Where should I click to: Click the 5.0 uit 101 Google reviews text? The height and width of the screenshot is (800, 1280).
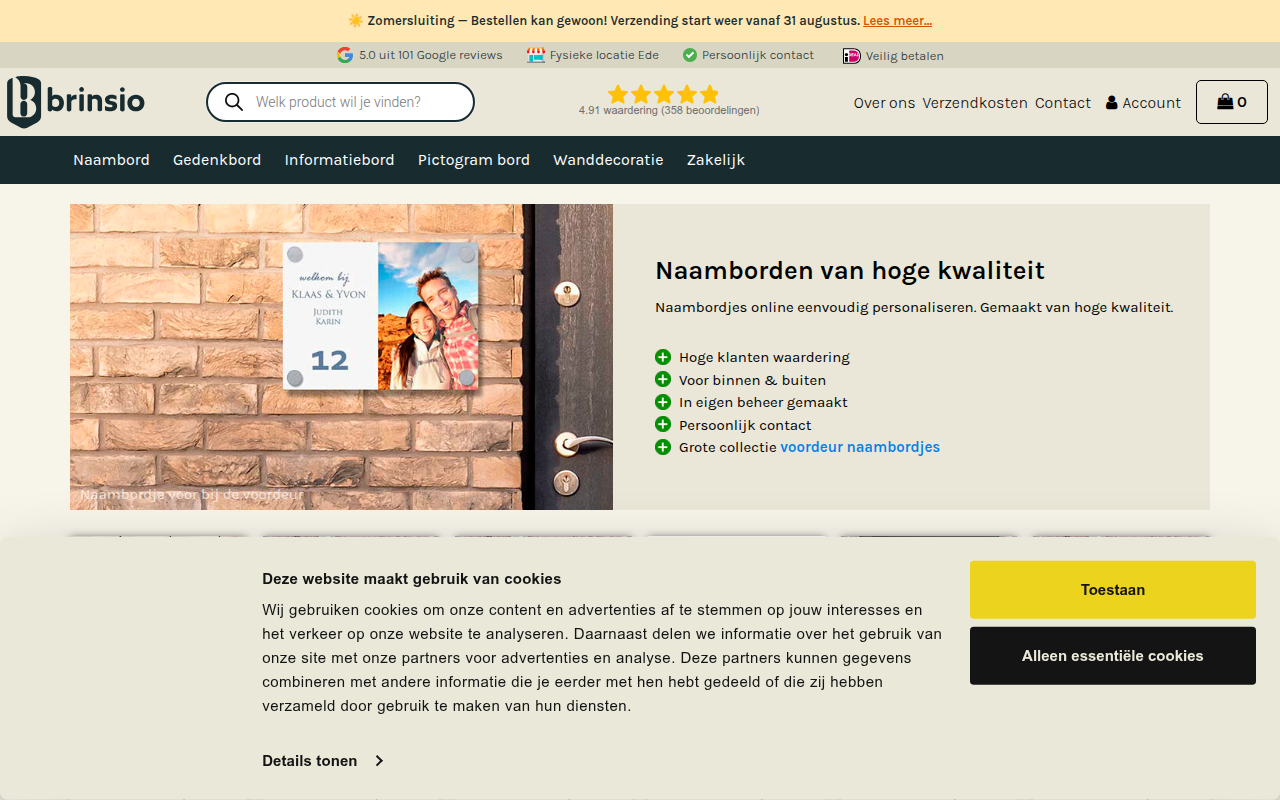pos(431,55)
